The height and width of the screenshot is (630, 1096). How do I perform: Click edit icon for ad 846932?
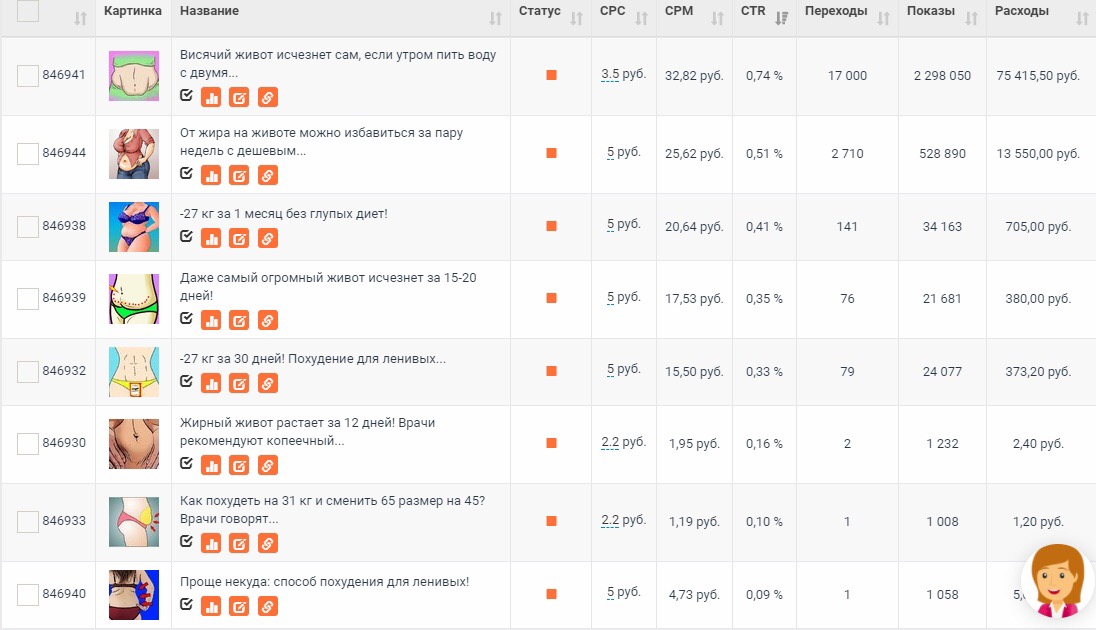click(239, 383)
